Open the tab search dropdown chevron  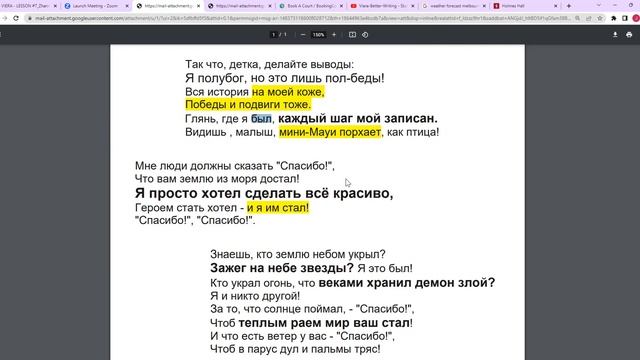click(599, 5)
